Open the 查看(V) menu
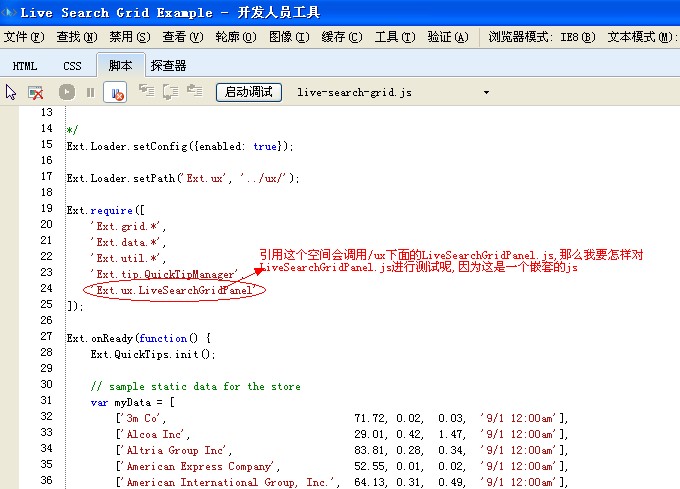The image size is (680, 489). pyautogui.click(x=183, y=37)
